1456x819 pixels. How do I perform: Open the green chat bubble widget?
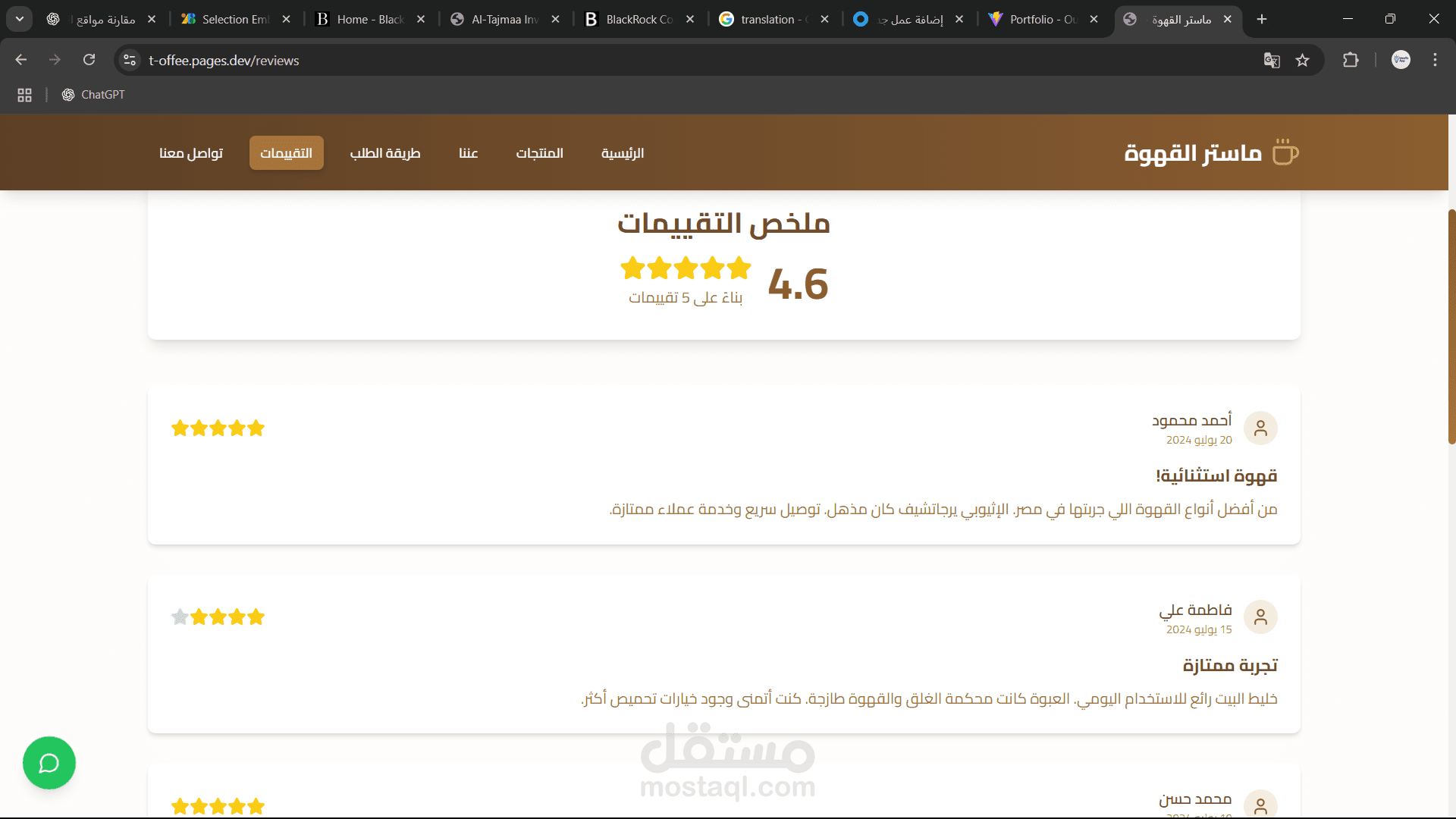point(49,763)
